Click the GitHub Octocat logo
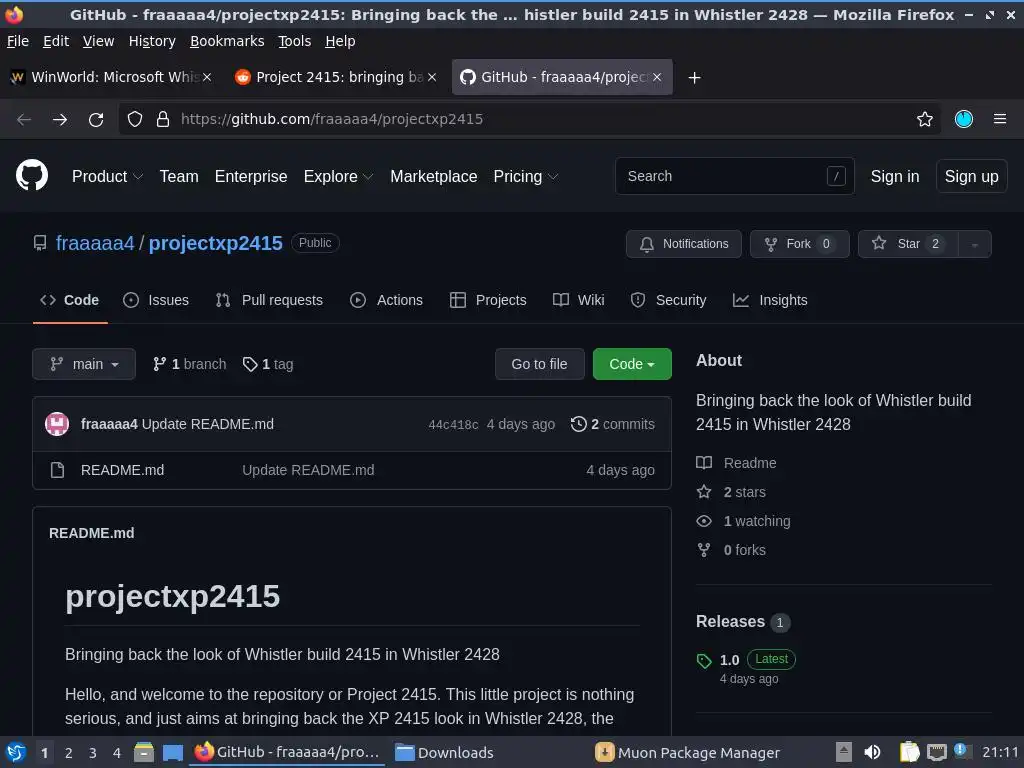 31,175
